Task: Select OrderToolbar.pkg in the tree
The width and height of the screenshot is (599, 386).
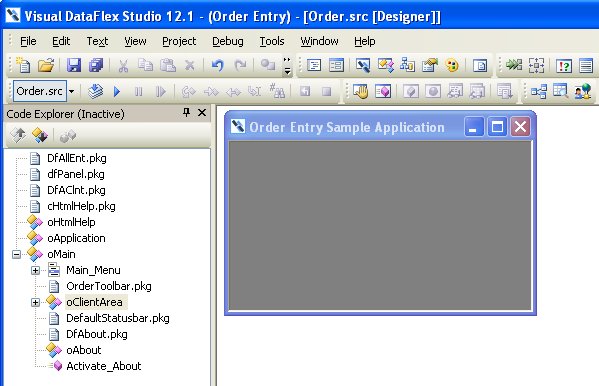Action: pos(109,286)
